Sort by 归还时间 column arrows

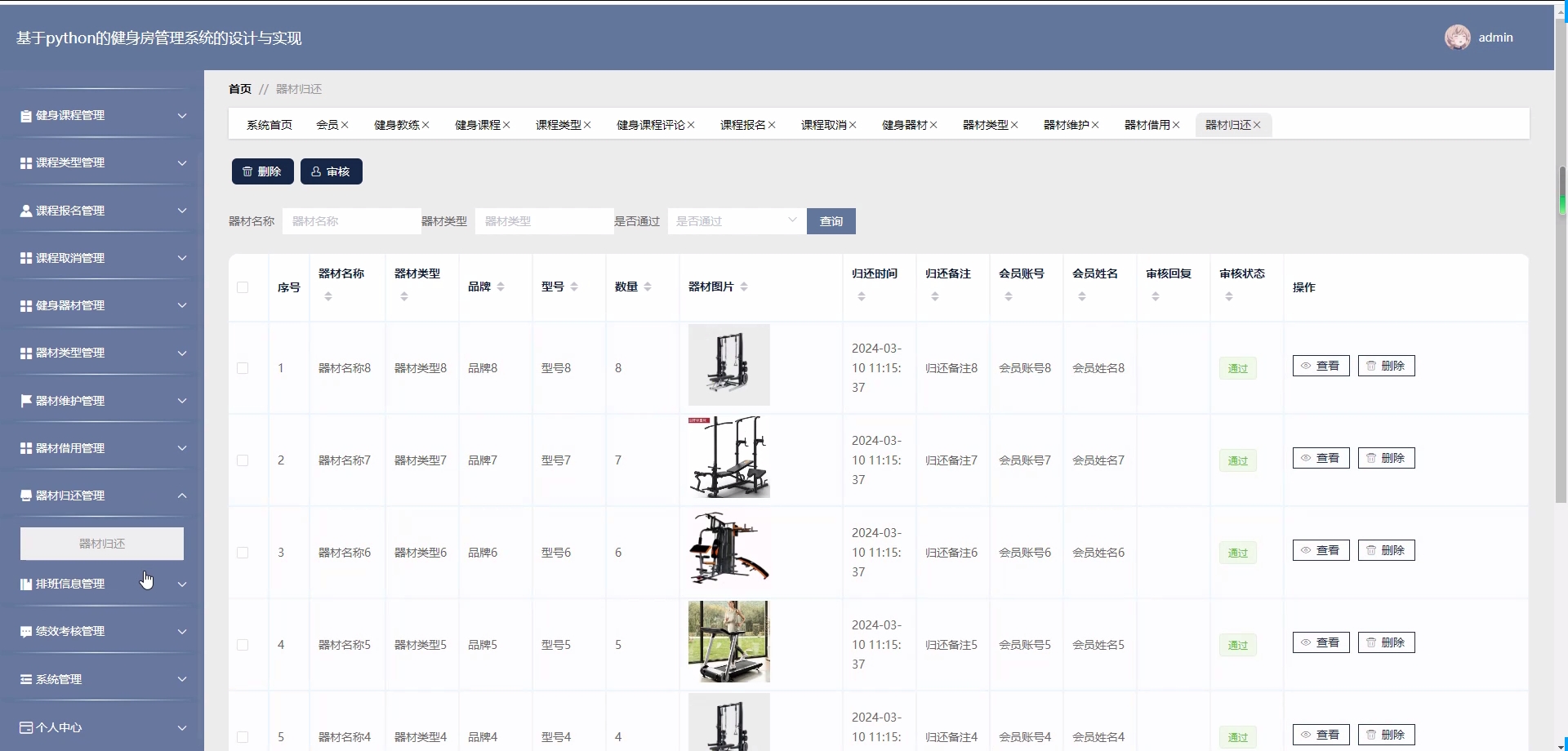(862, 296)
